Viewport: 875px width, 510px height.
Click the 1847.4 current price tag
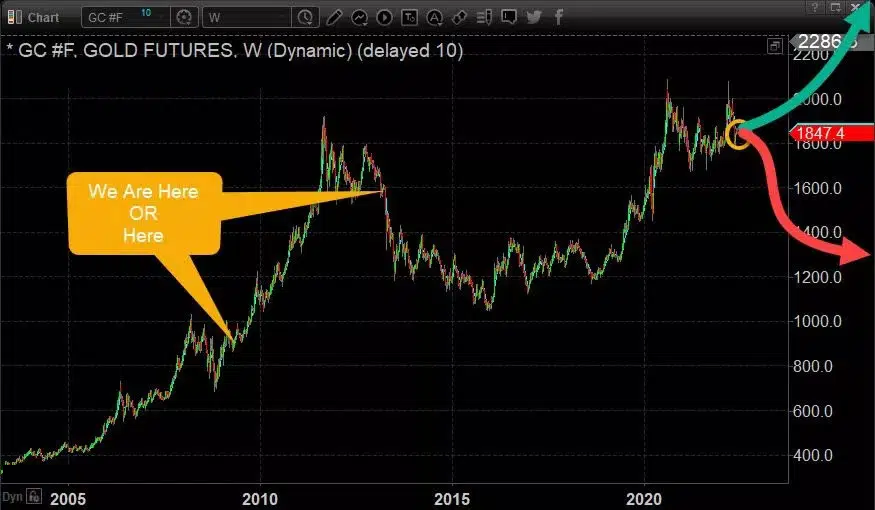[831, 133]
